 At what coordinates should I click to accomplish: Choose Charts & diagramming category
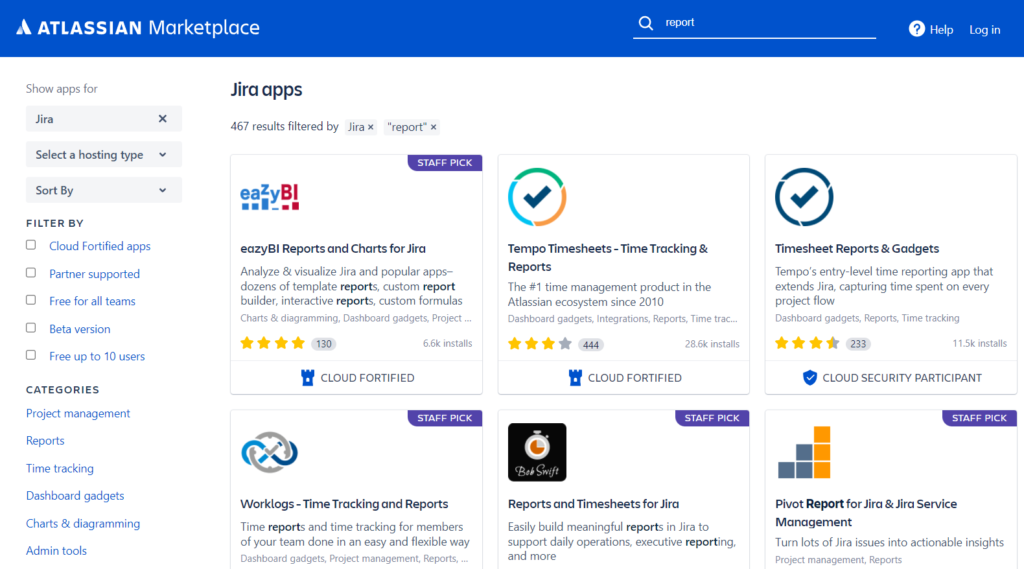click(83, 523)
